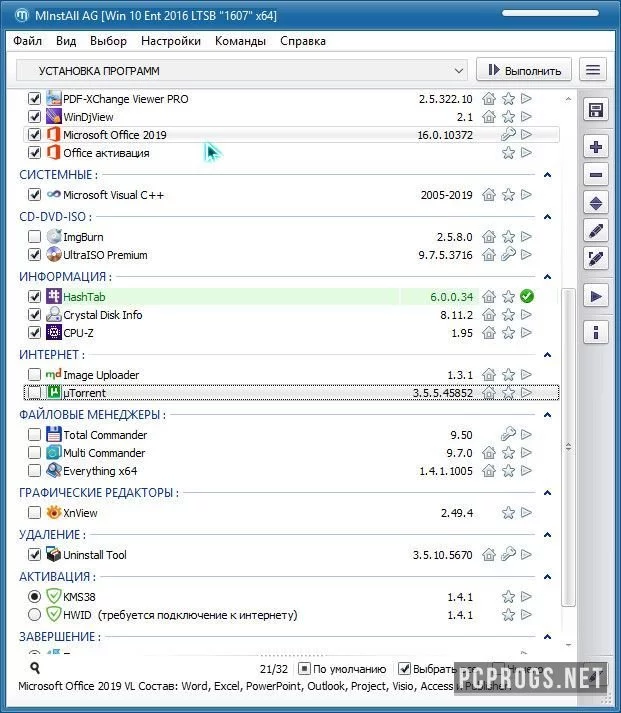Click star icon on HWID row
The image size is (621, 713).
pyautogui.click(x=508, y=615)
